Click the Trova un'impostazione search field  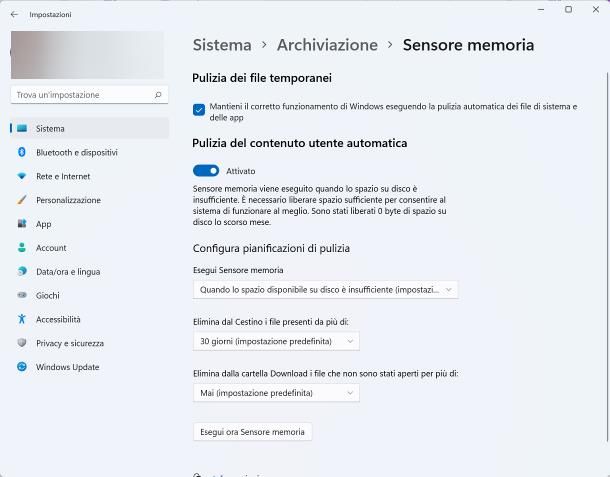(x=80, y=95)
